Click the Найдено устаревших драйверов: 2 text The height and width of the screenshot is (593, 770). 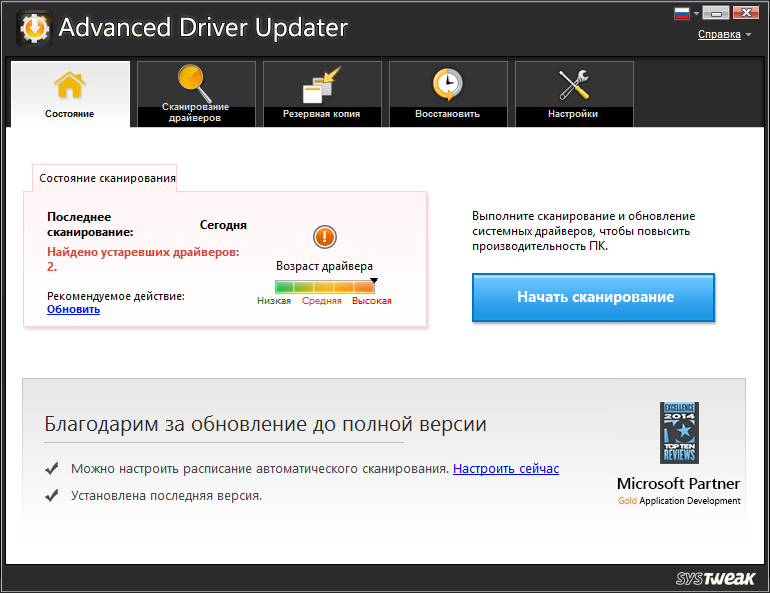coord(143,259)
